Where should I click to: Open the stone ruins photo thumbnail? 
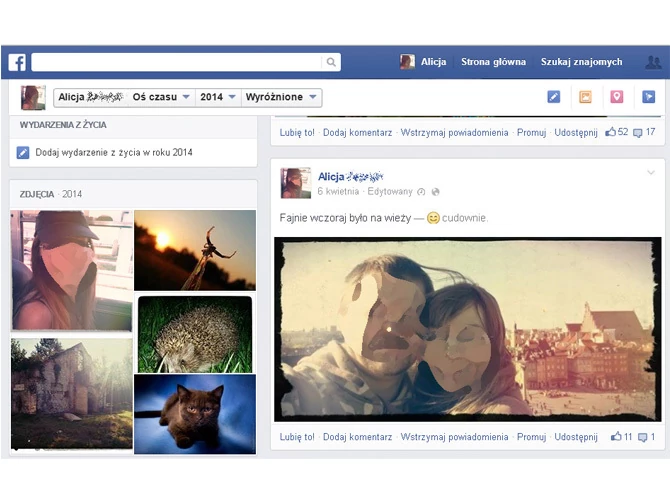pyautogui.click(x=72, y=394)
